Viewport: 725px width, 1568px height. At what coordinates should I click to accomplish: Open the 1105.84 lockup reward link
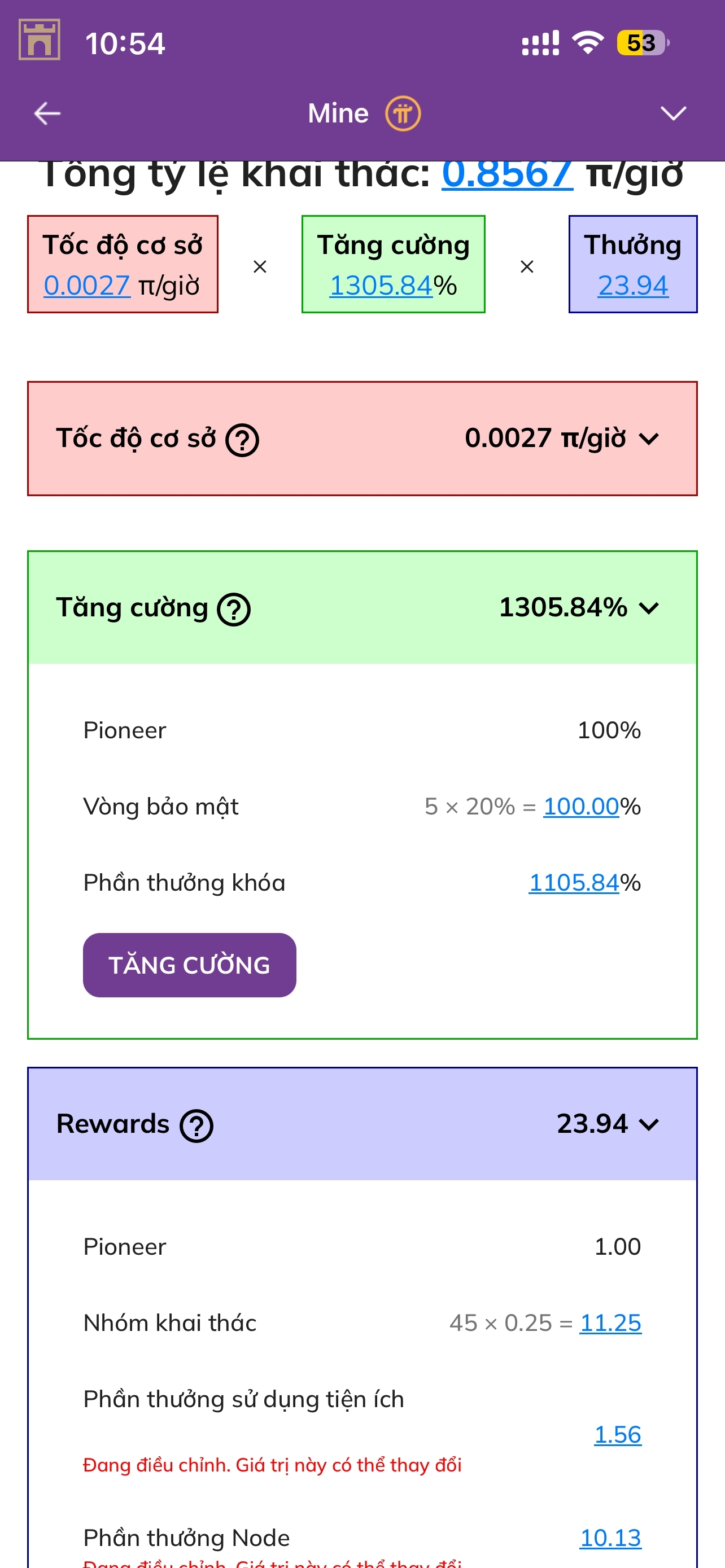pyautogui.click(x=574, y=883)
